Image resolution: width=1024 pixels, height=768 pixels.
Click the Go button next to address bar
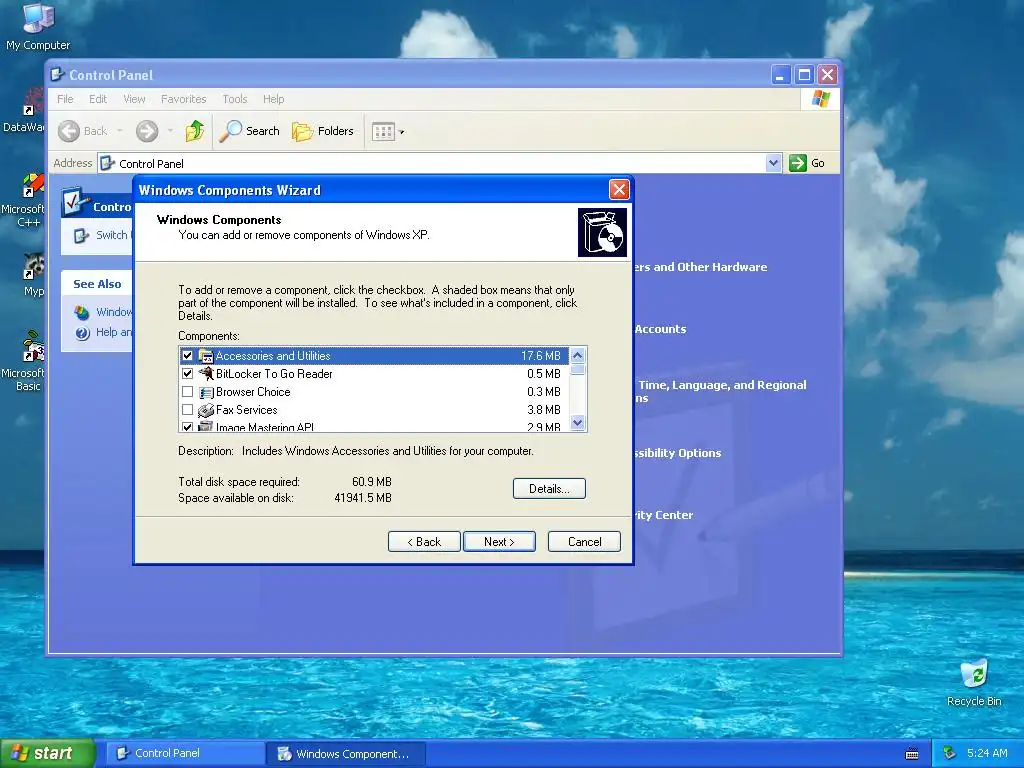[807, 163]
